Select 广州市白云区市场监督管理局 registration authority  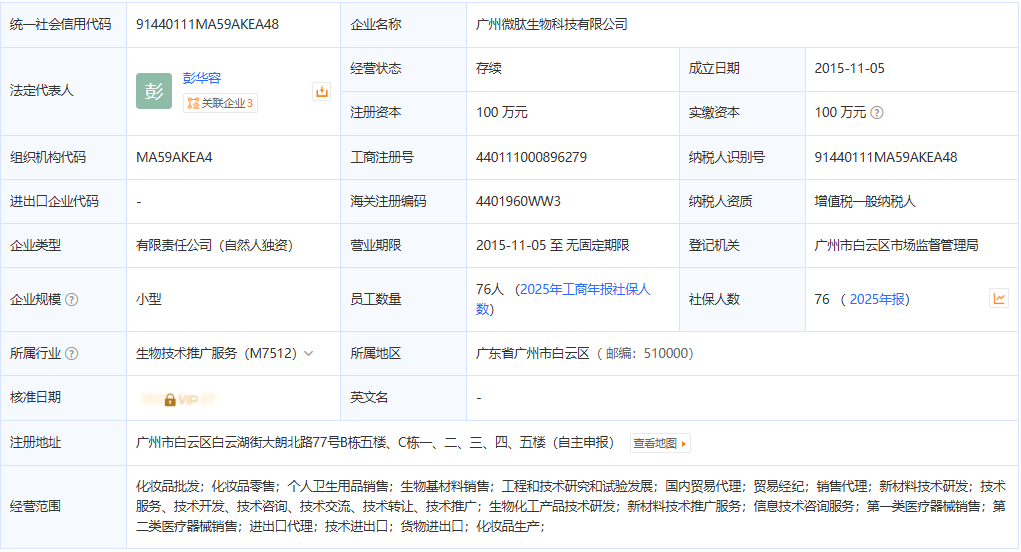(x=897, y=245)
